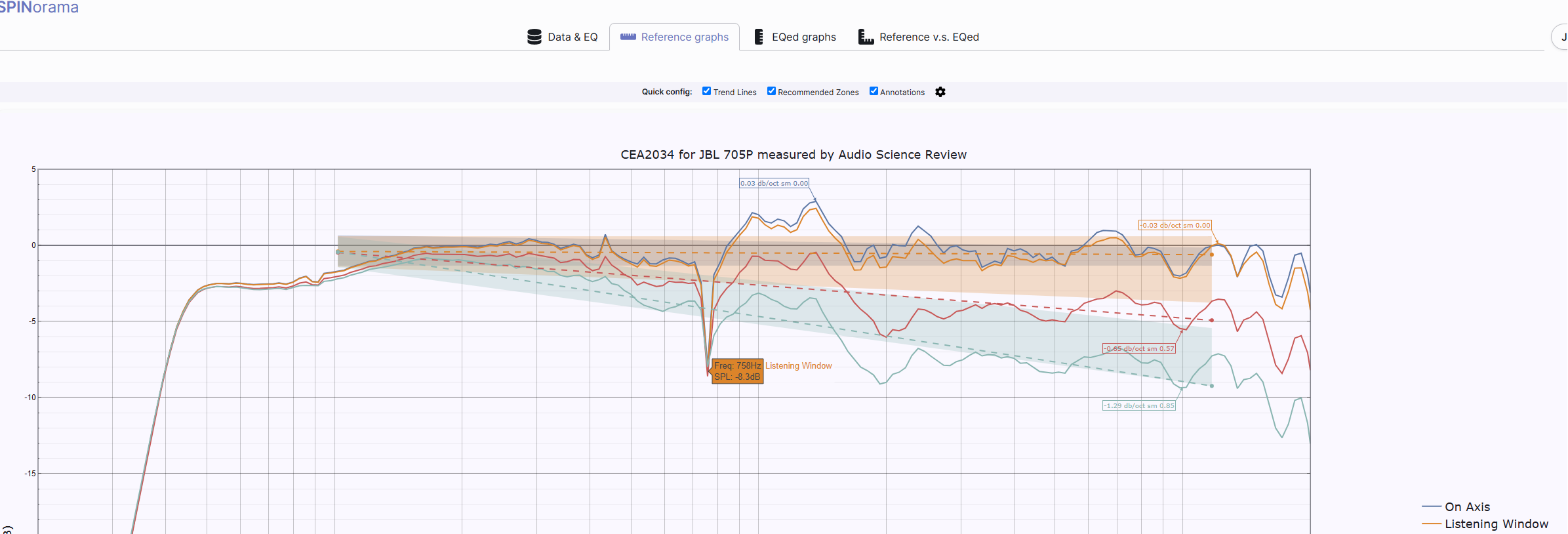Click the database icon beside Data & EQ
1568x534 pixels.
click(x=534, y=37)
